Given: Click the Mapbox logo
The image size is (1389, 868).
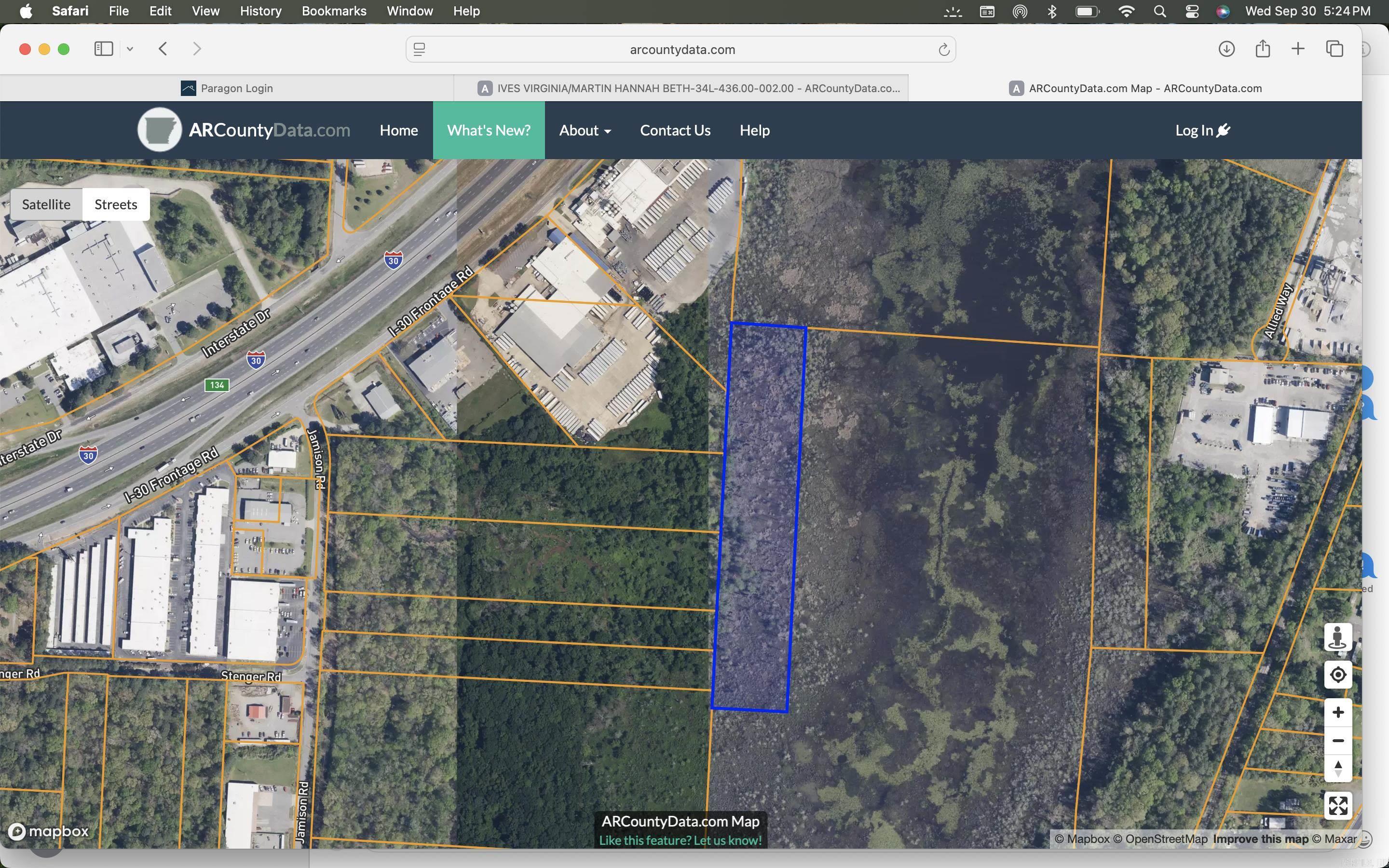Looking at the screenshot, I should click(x=49, y=831).
